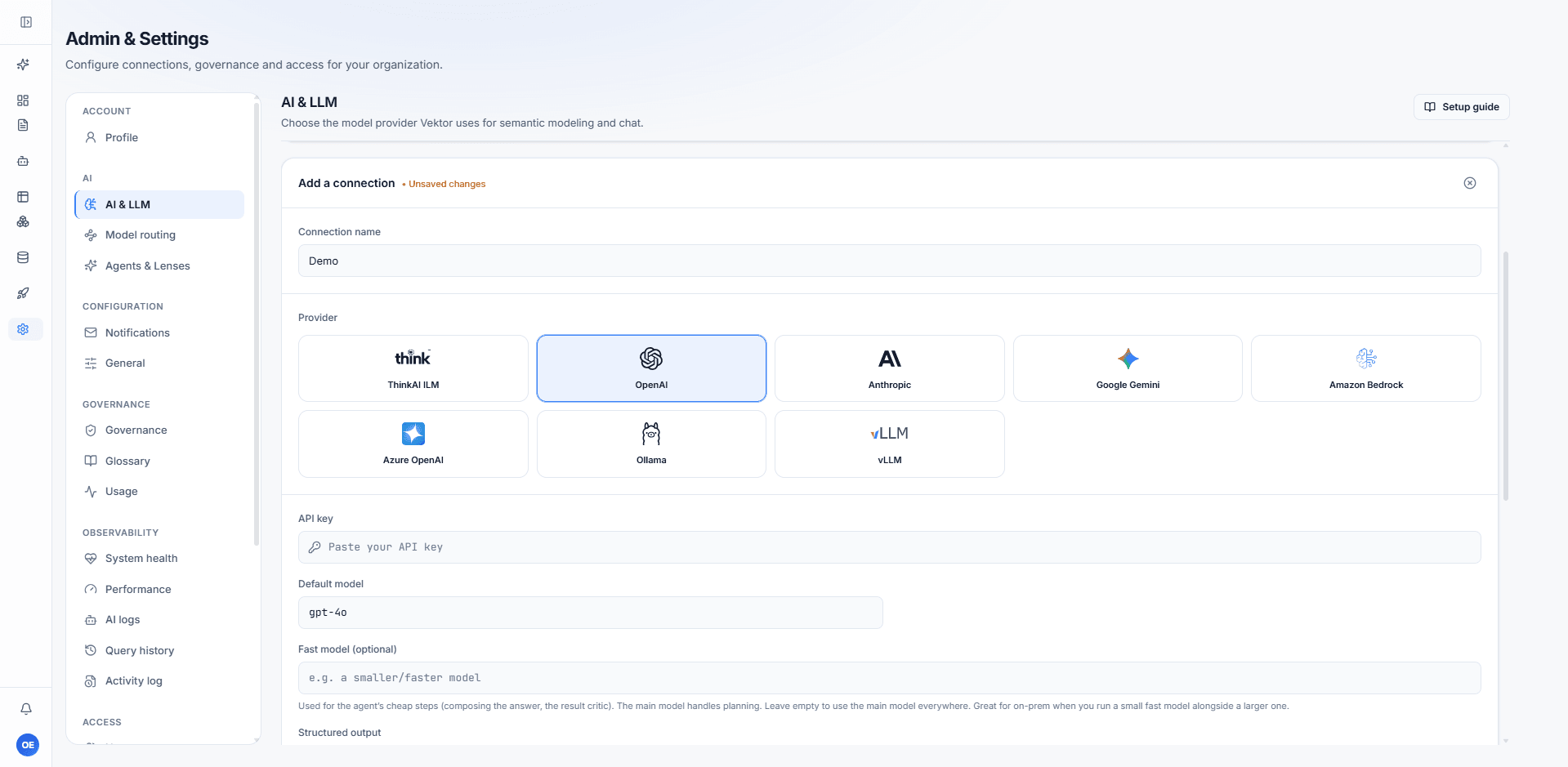
Task: Open the Glossary page
Action: 159,461
